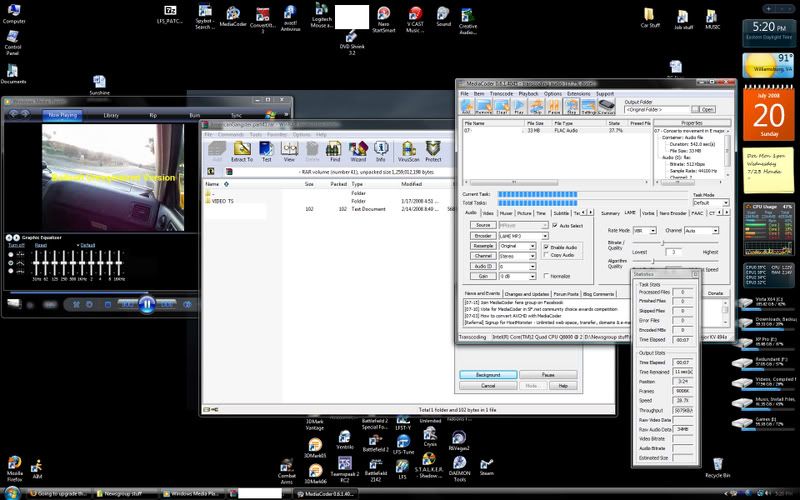Open the Extensions menu in MediaCoder
Screen dimensions: 800x500
tap(579, 94)
